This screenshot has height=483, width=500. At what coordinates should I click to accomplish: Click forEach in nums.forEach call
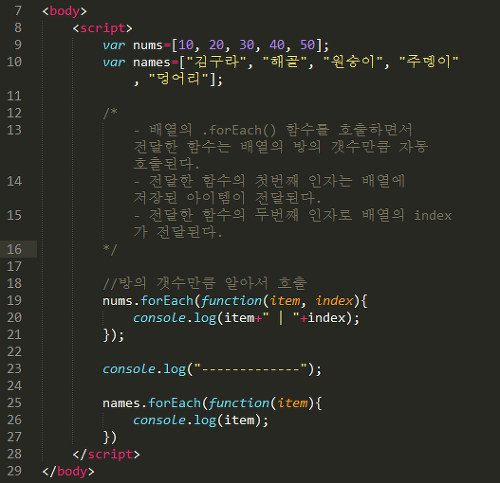[x=167, y=300]
